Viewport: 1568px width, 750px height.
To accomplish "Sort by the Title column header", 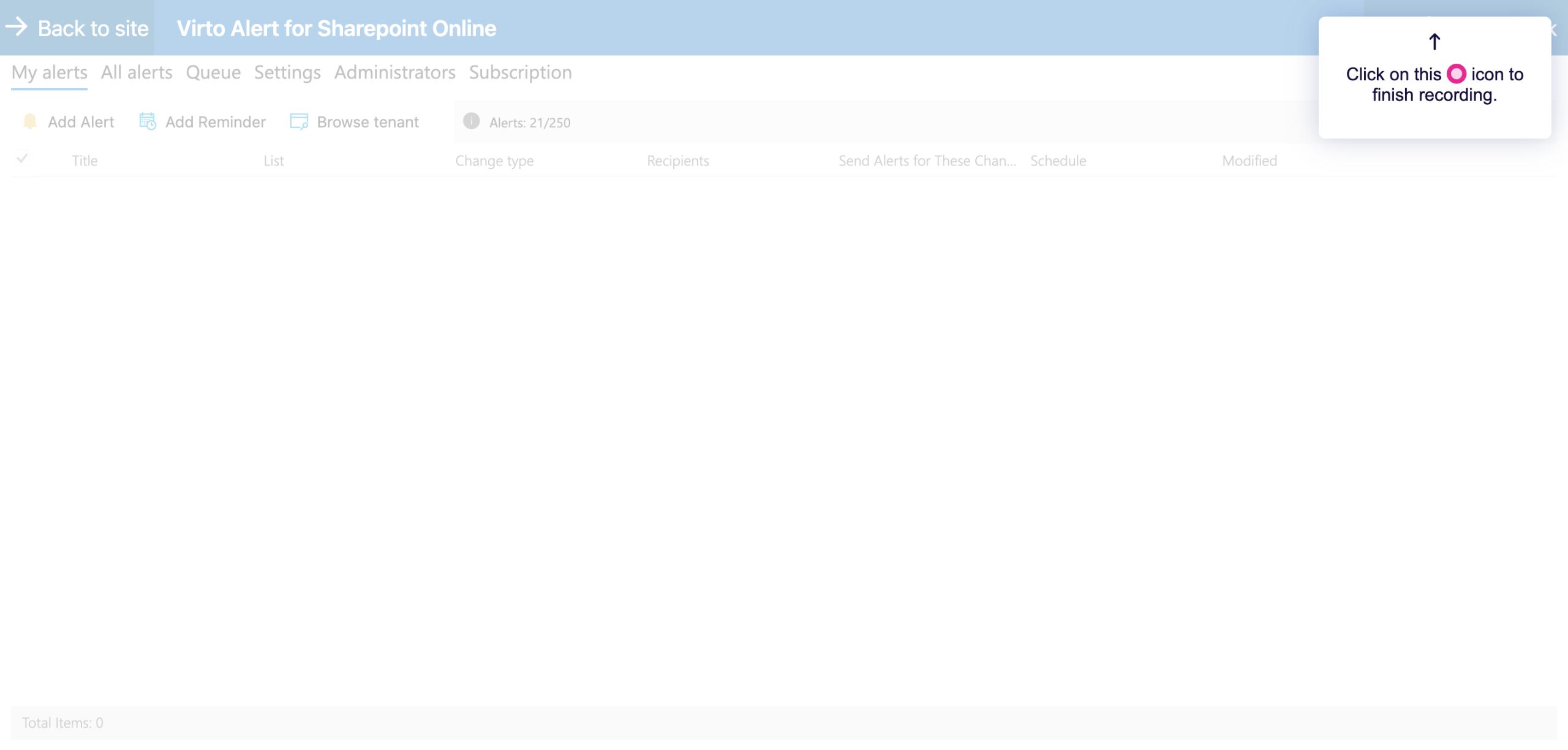I will (85, 161).
